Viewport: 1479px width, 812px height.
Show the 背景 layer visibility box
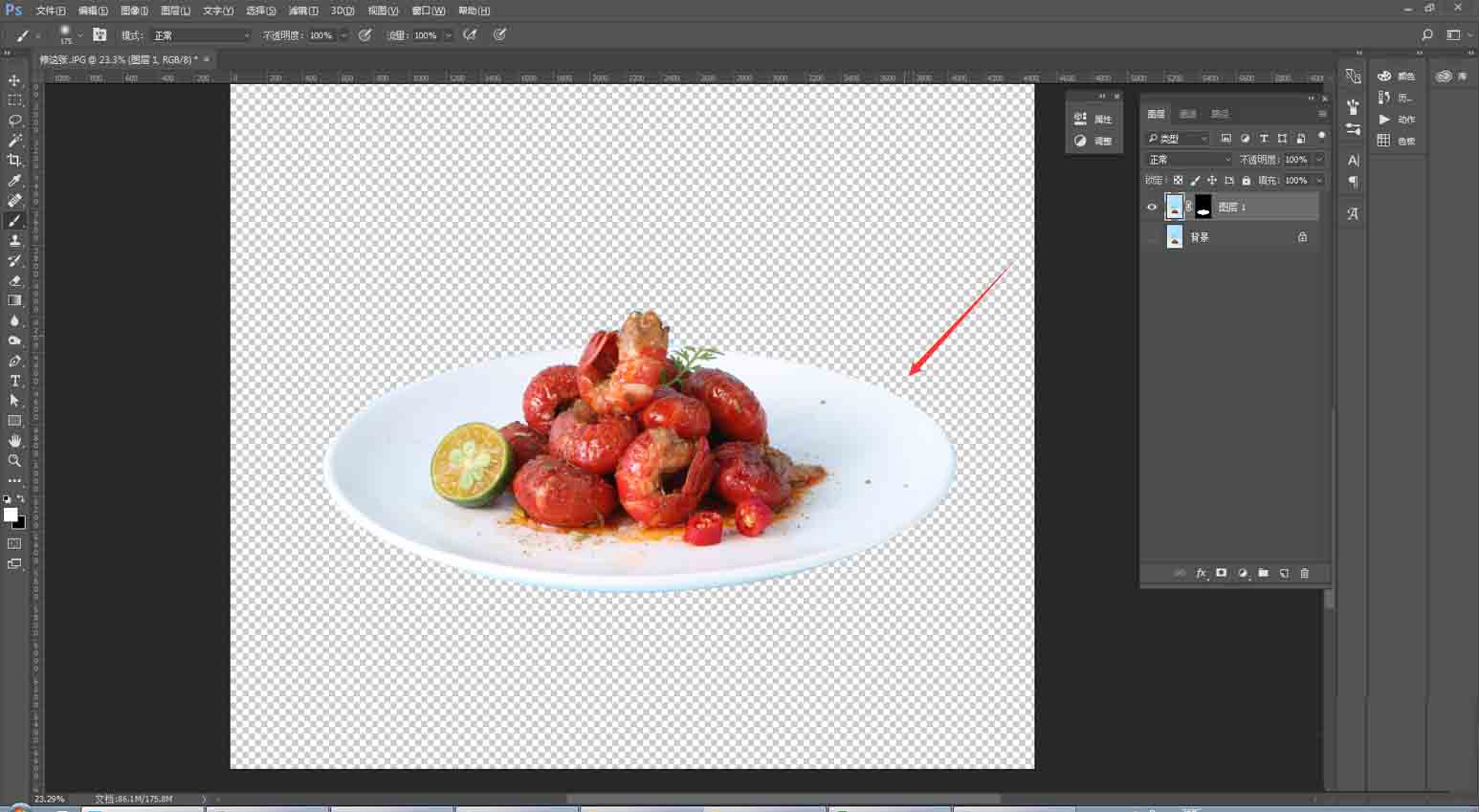(1152, 237)
